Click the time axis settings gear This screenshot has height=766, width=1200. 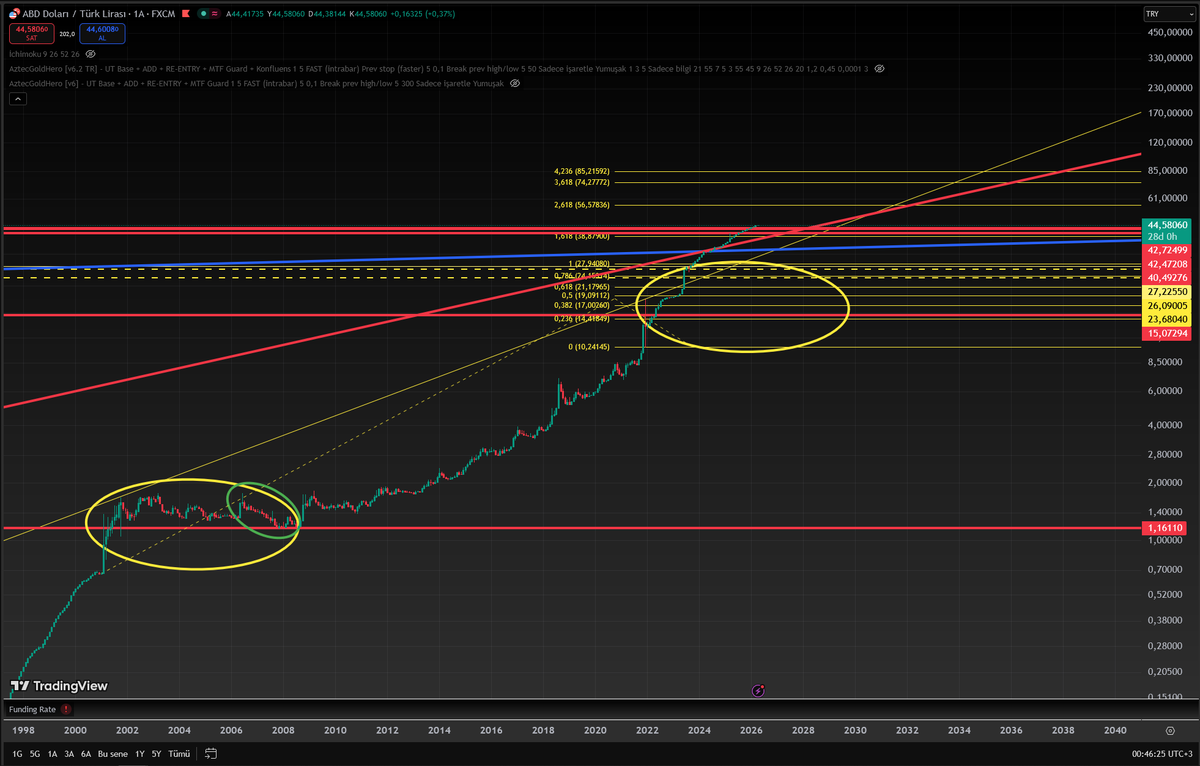[x=1170, y=731]
